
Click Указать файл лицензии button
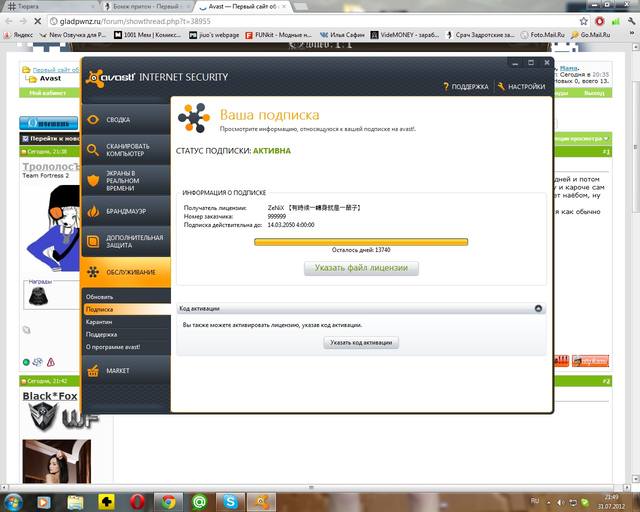[x=361, y=268]
